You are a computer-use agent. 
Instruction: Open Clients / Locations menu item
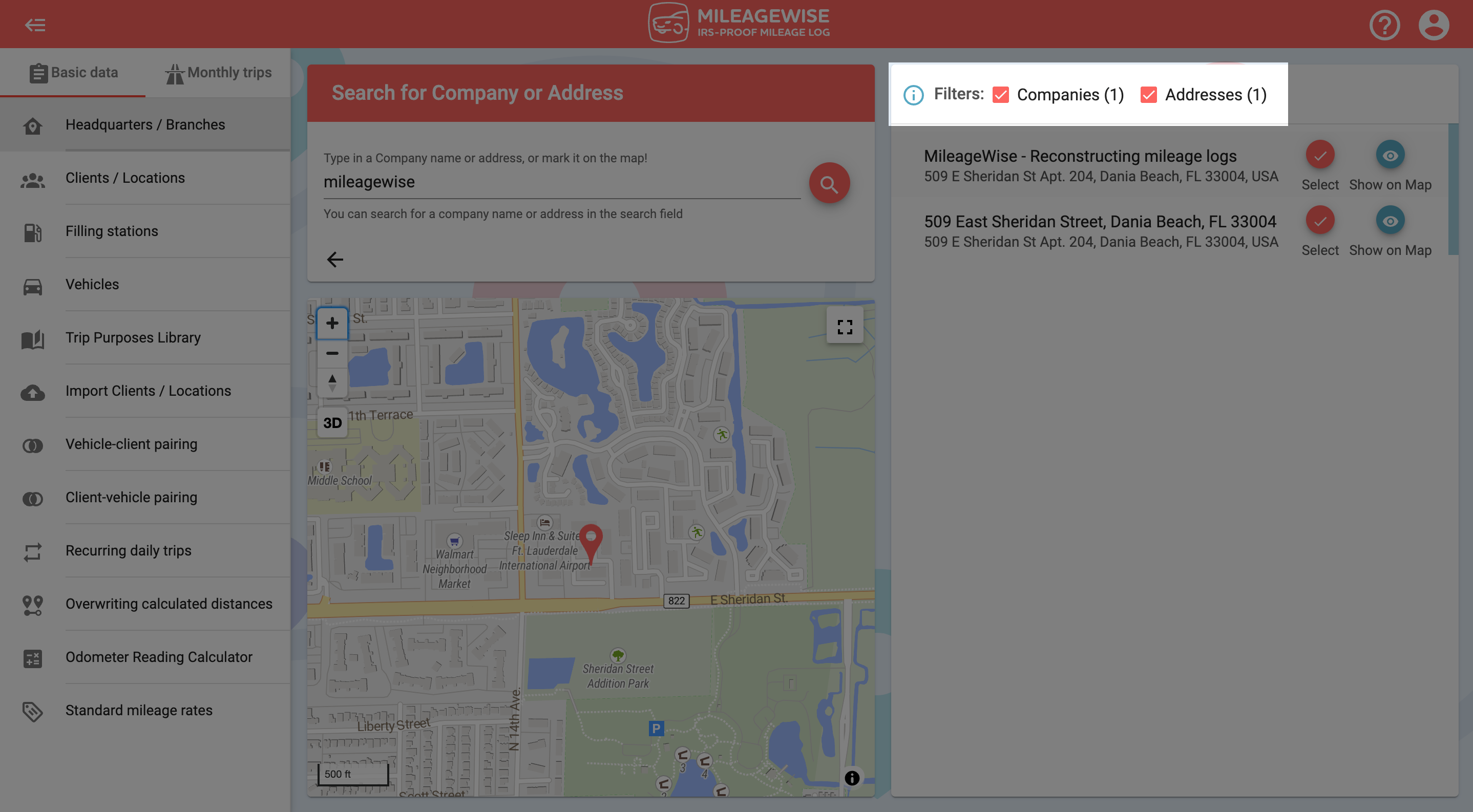[145, 178]
